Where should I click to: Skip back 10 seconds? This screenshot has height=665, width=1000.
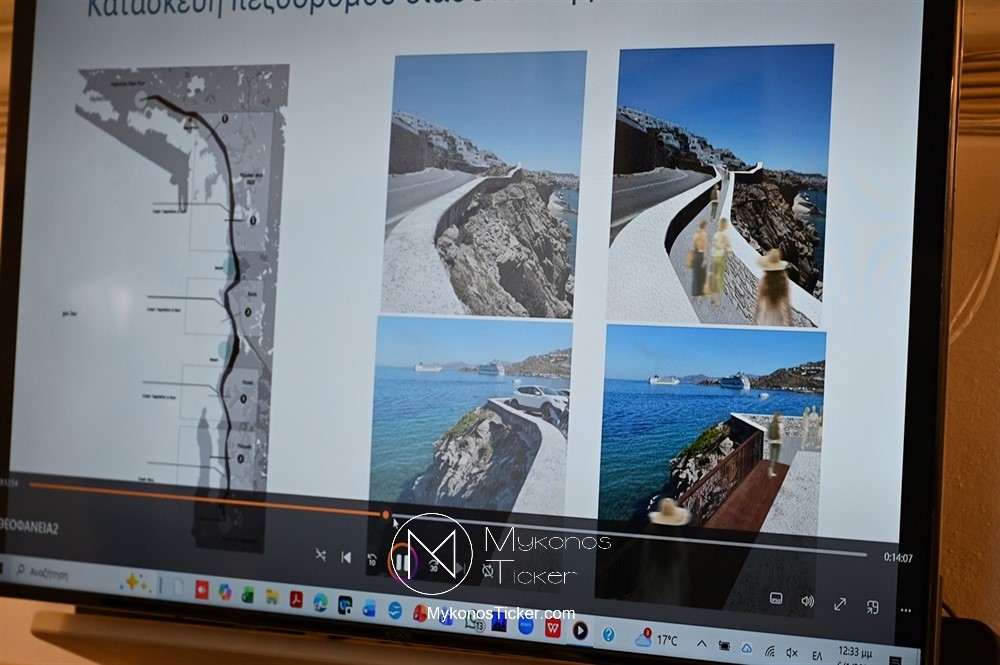tap(373, 560)
